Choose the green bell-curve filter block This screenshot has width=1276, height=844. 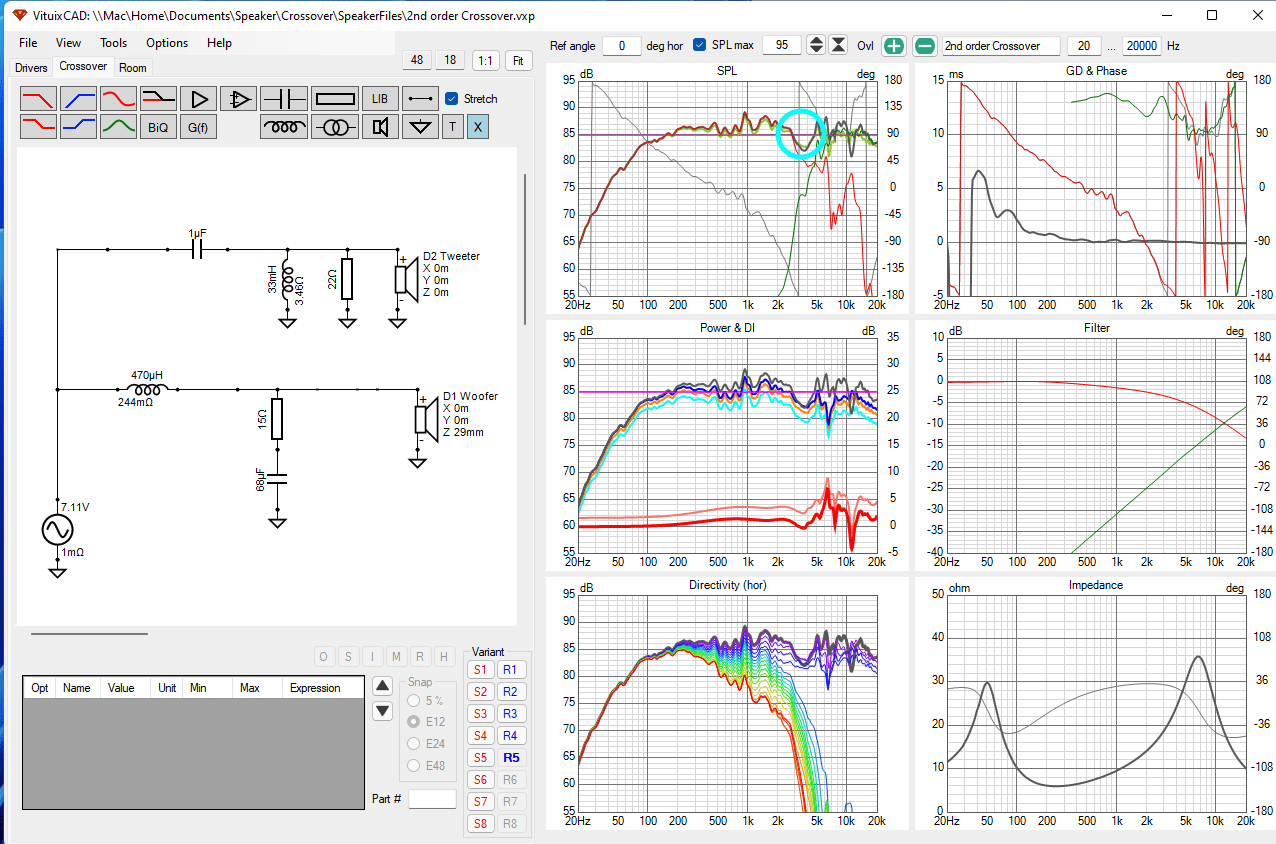coord(118,126)
